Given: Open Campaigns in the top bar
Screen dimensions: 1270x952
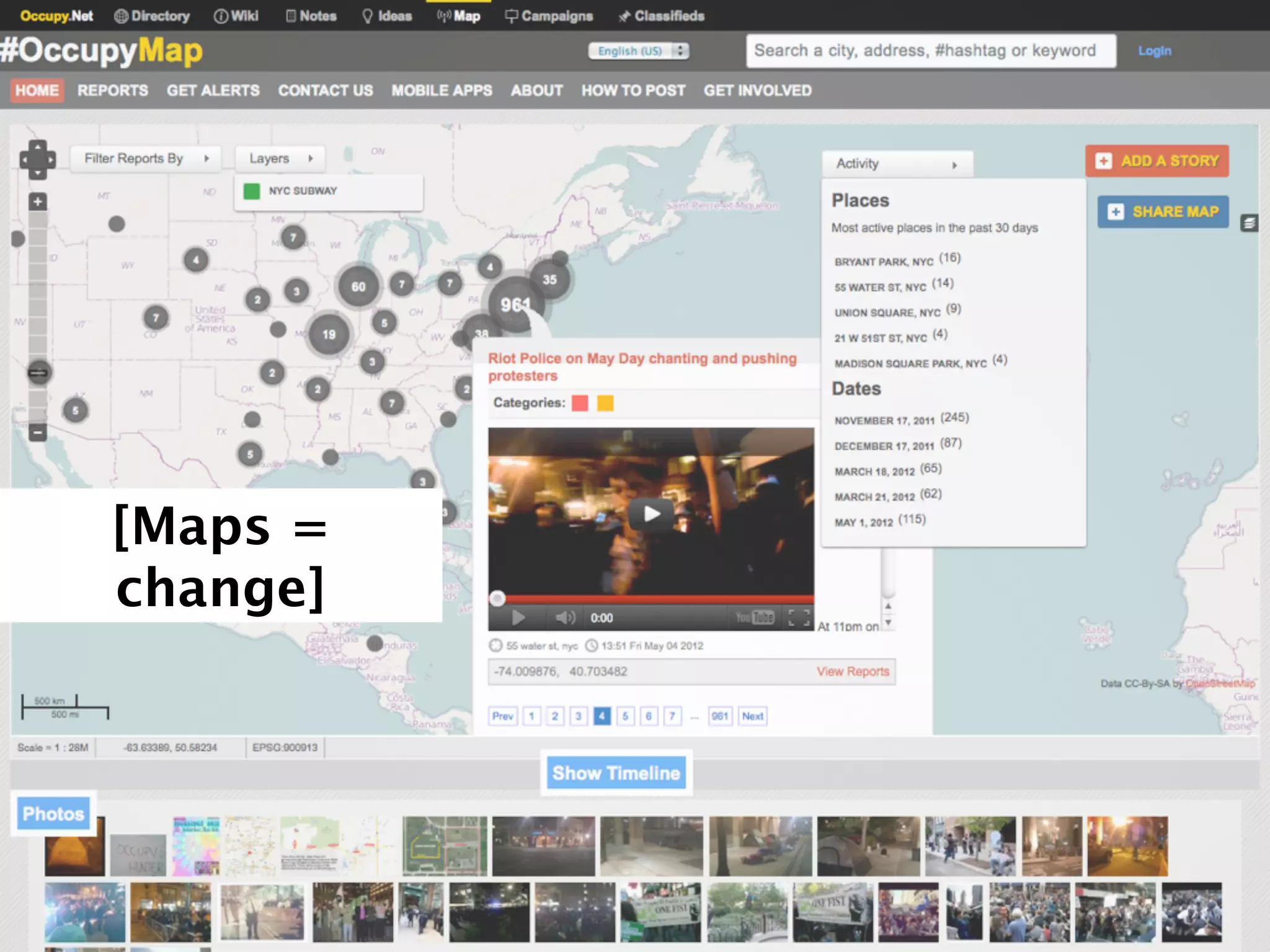Looking at the screenshot, I should point(549,16).
